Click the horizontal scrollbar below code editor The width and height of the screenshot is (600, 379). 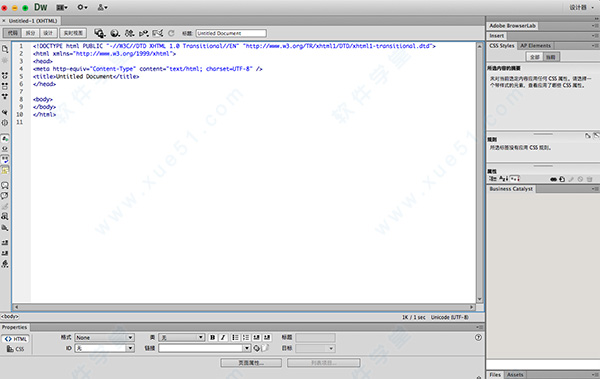(244, 307)
